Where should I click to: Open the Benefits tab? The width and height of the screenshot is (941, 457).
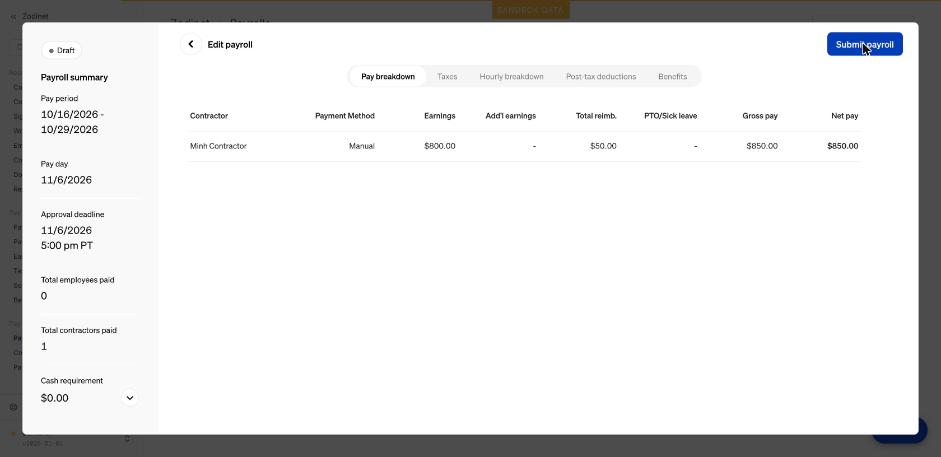672,77
